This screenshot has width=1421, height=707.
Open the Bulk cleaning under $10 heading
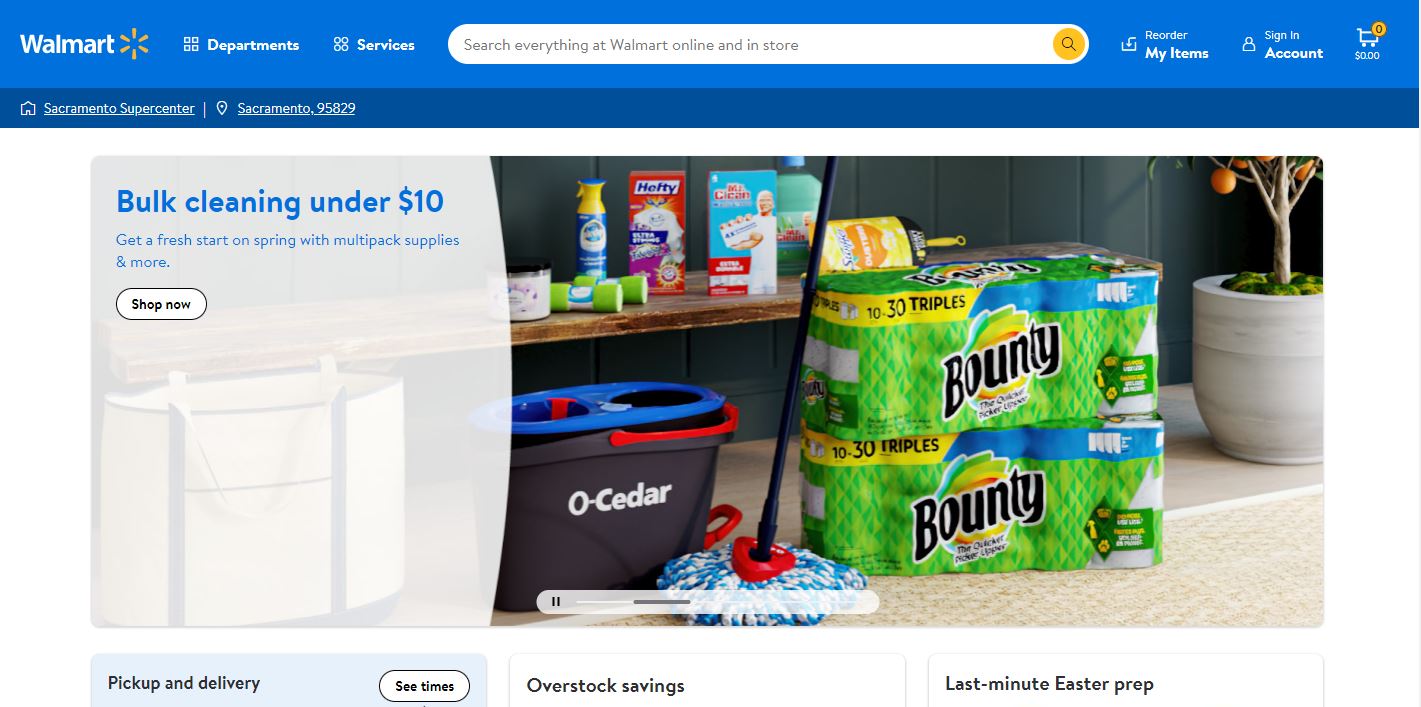click(x=280, y=201)
